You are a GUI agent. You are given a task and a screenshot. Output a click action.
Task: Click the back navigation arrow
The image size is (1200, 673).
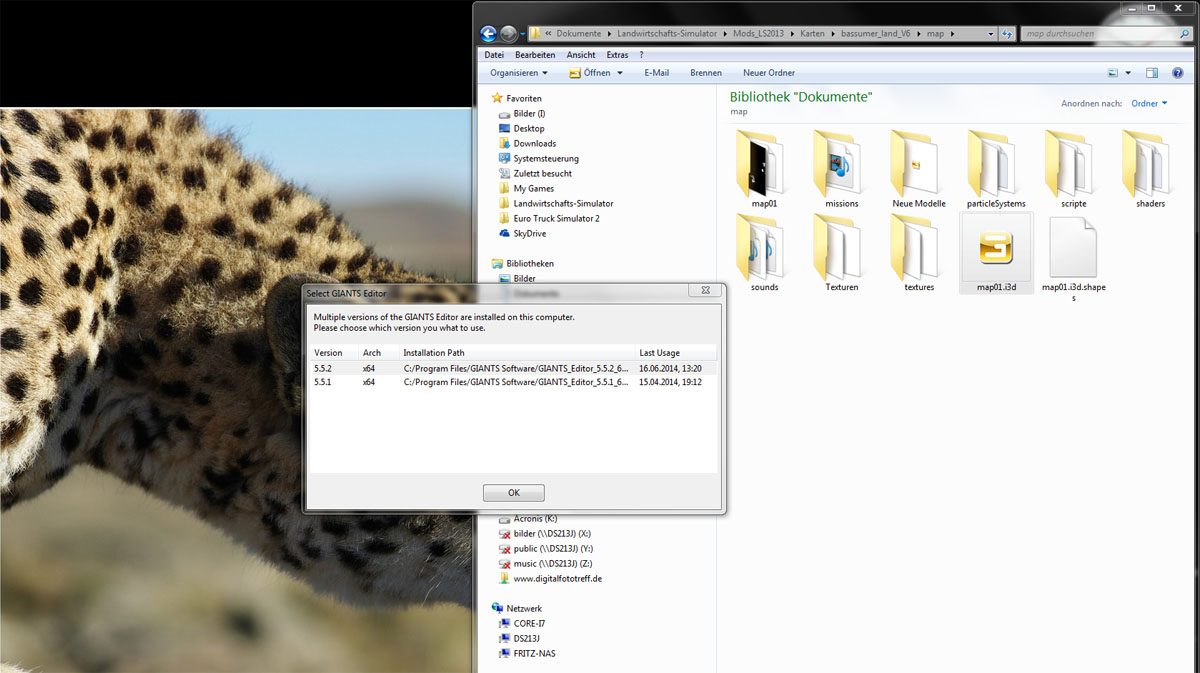488,33
